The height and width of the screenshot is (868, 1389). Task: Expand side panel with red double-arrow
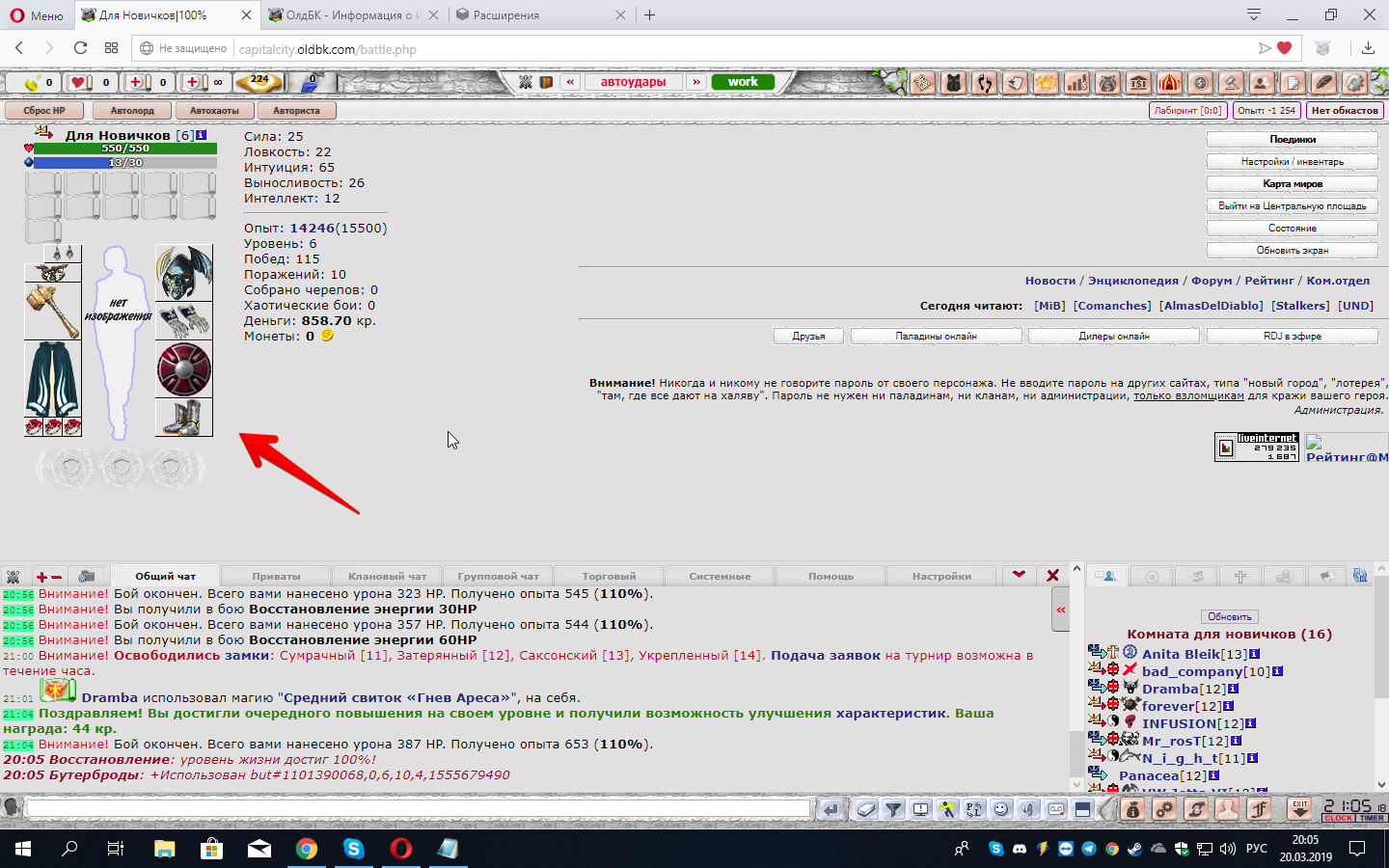1061,610
